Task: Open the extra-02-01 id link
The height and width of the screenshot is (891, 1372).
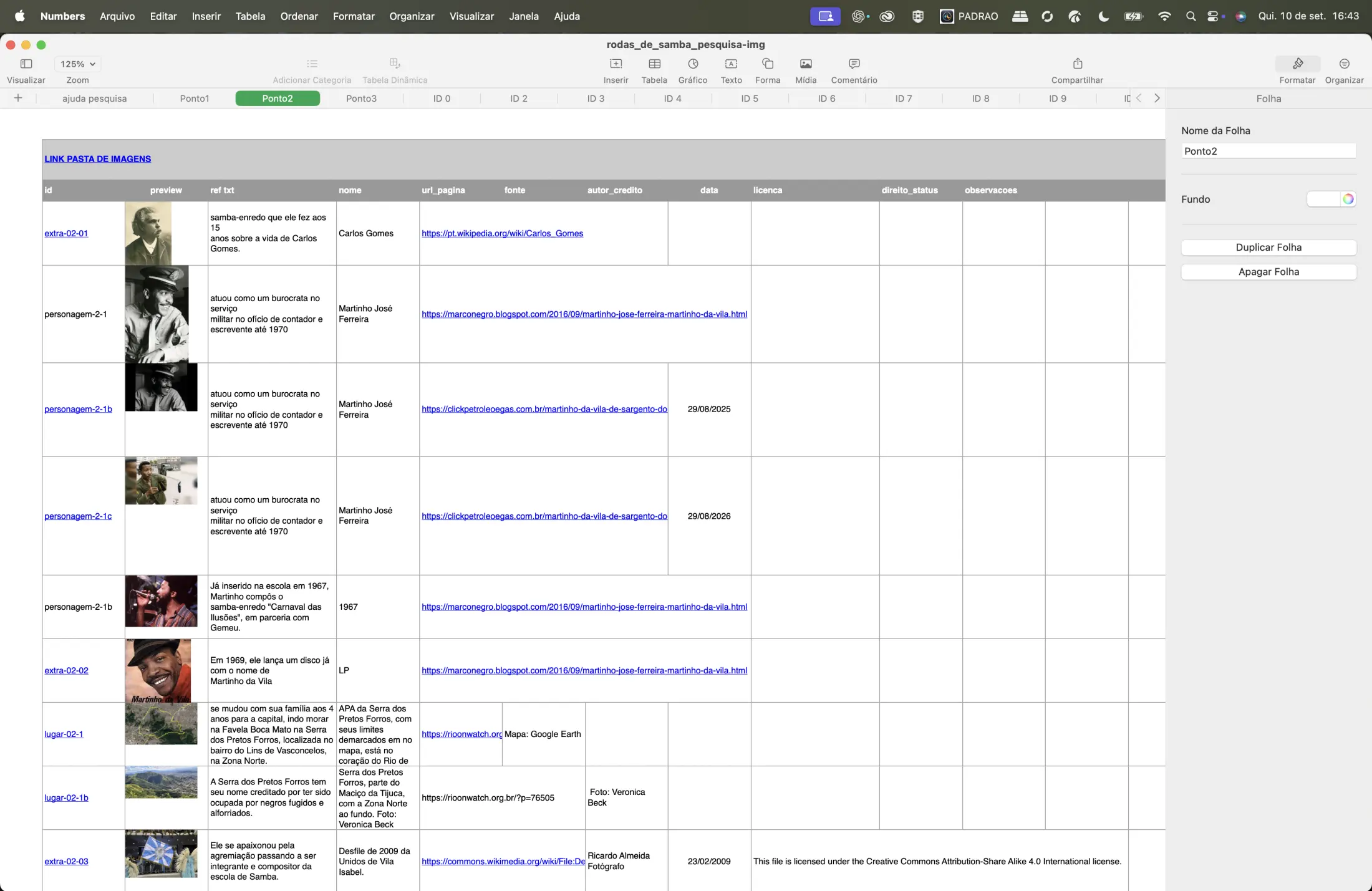Action: (66, 233)
